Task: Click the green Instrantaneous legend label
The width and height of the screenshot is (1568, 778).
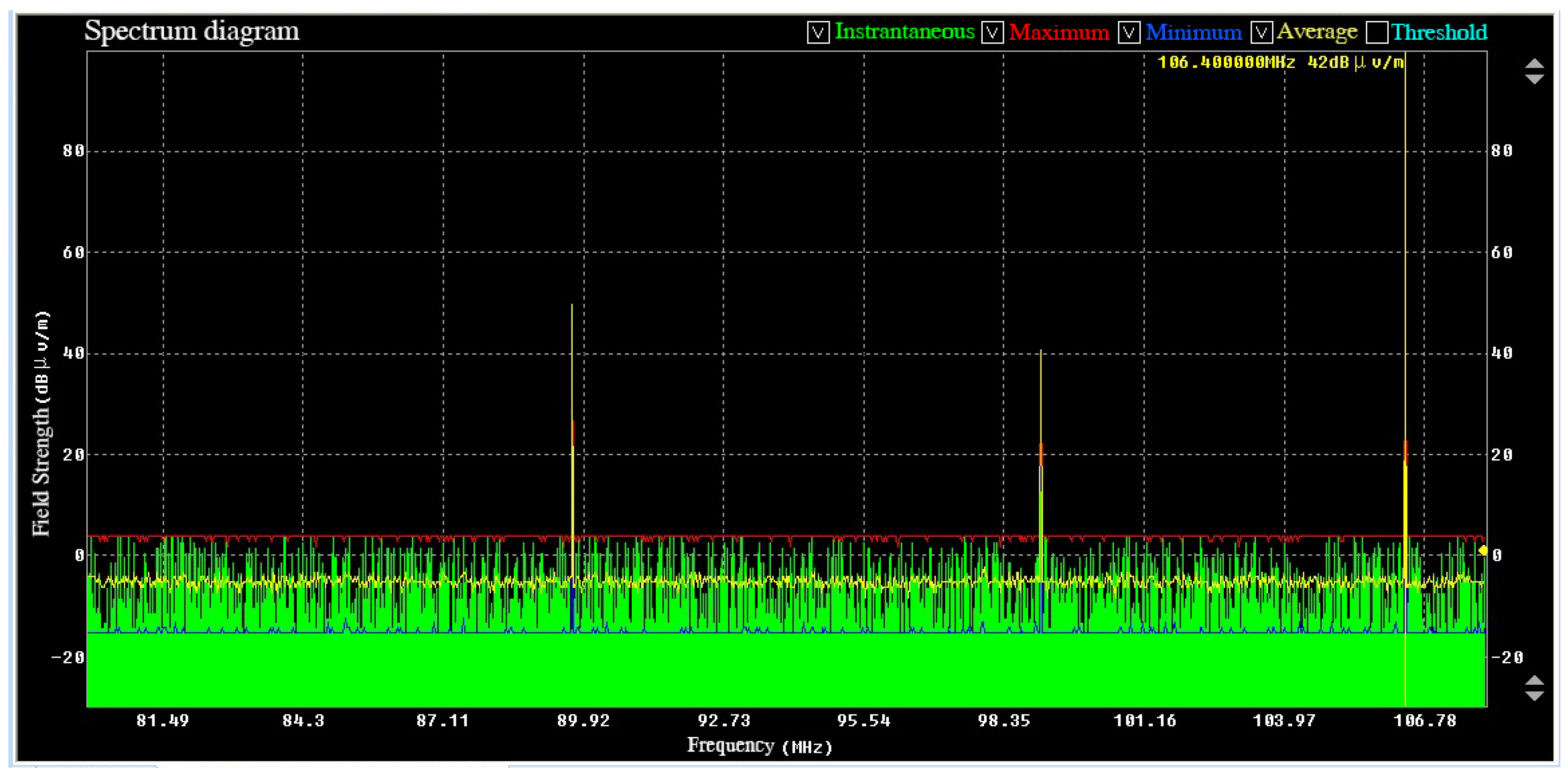Action: (x=905, y=32)
